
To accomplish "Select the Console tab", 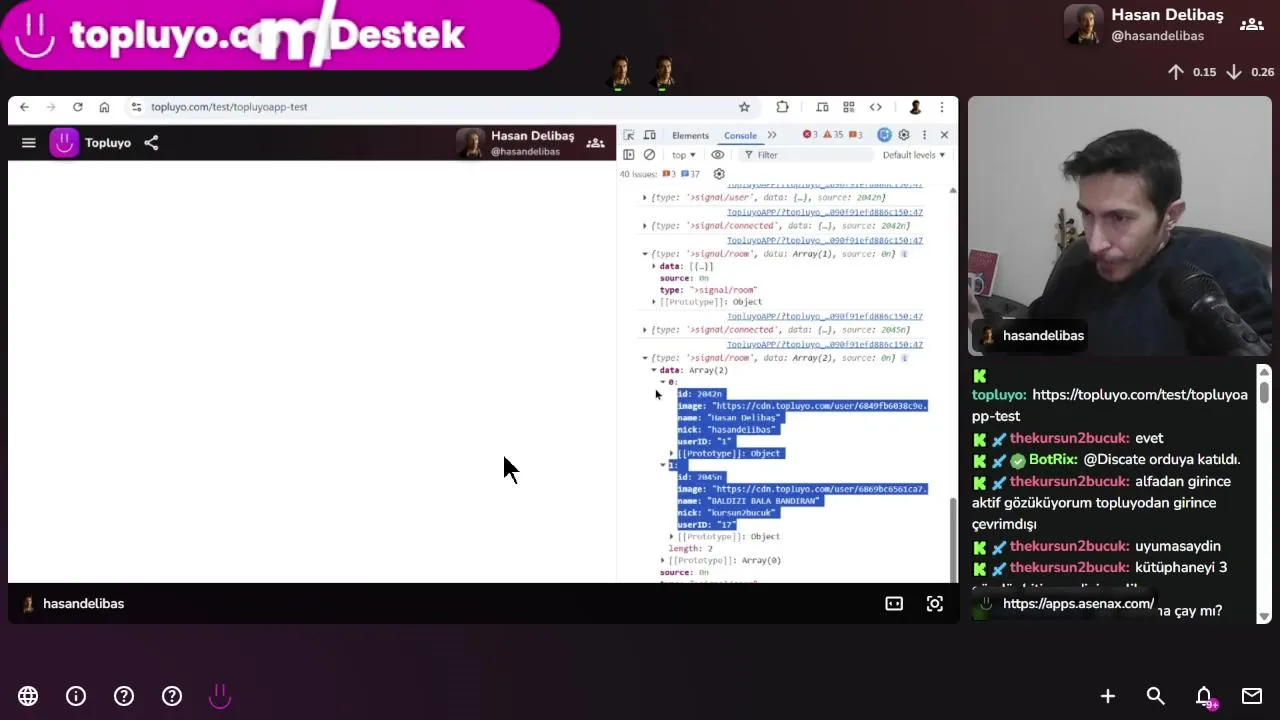I will 741,135.
